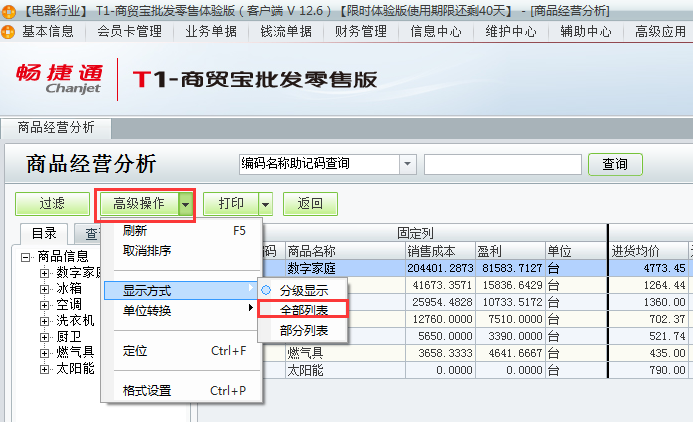693x422 pixels.
Task: Open the 信息中心 menu
Action: [x=436, y=32]
